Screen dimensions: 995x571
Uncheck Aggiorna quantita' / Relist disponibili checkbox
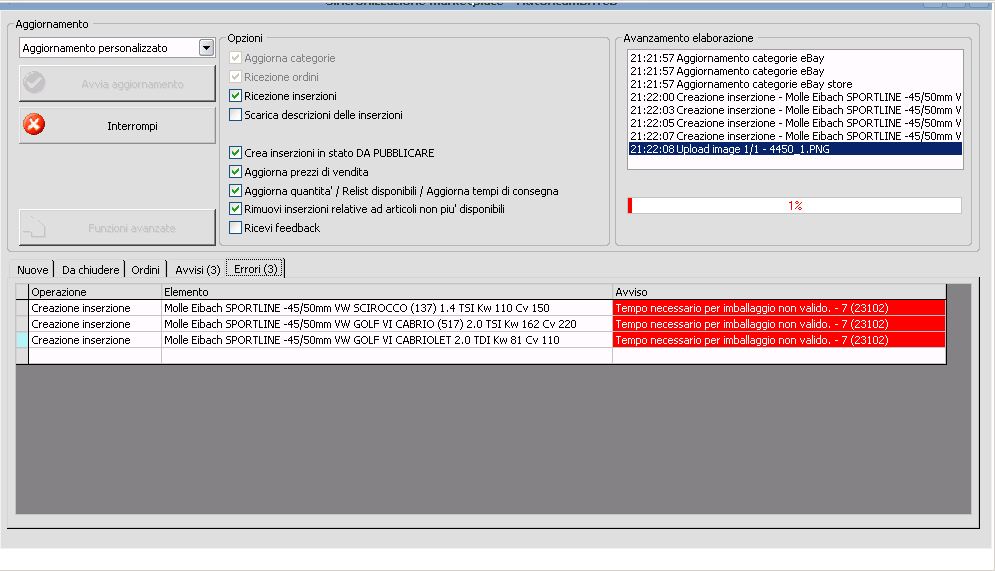235,191
